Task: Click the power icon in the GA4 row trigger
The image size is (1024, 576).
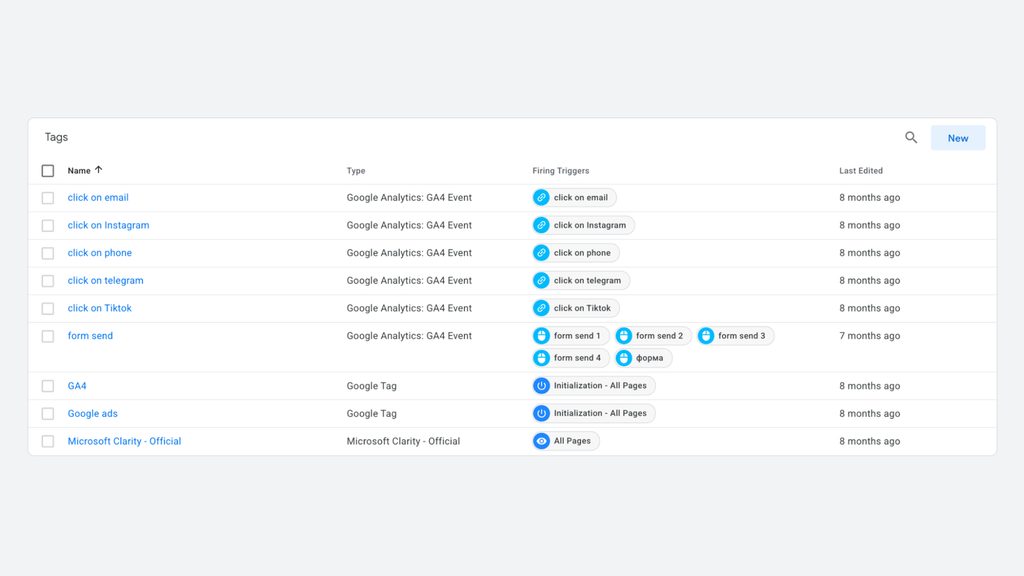Action: click(x=541, y=386)
